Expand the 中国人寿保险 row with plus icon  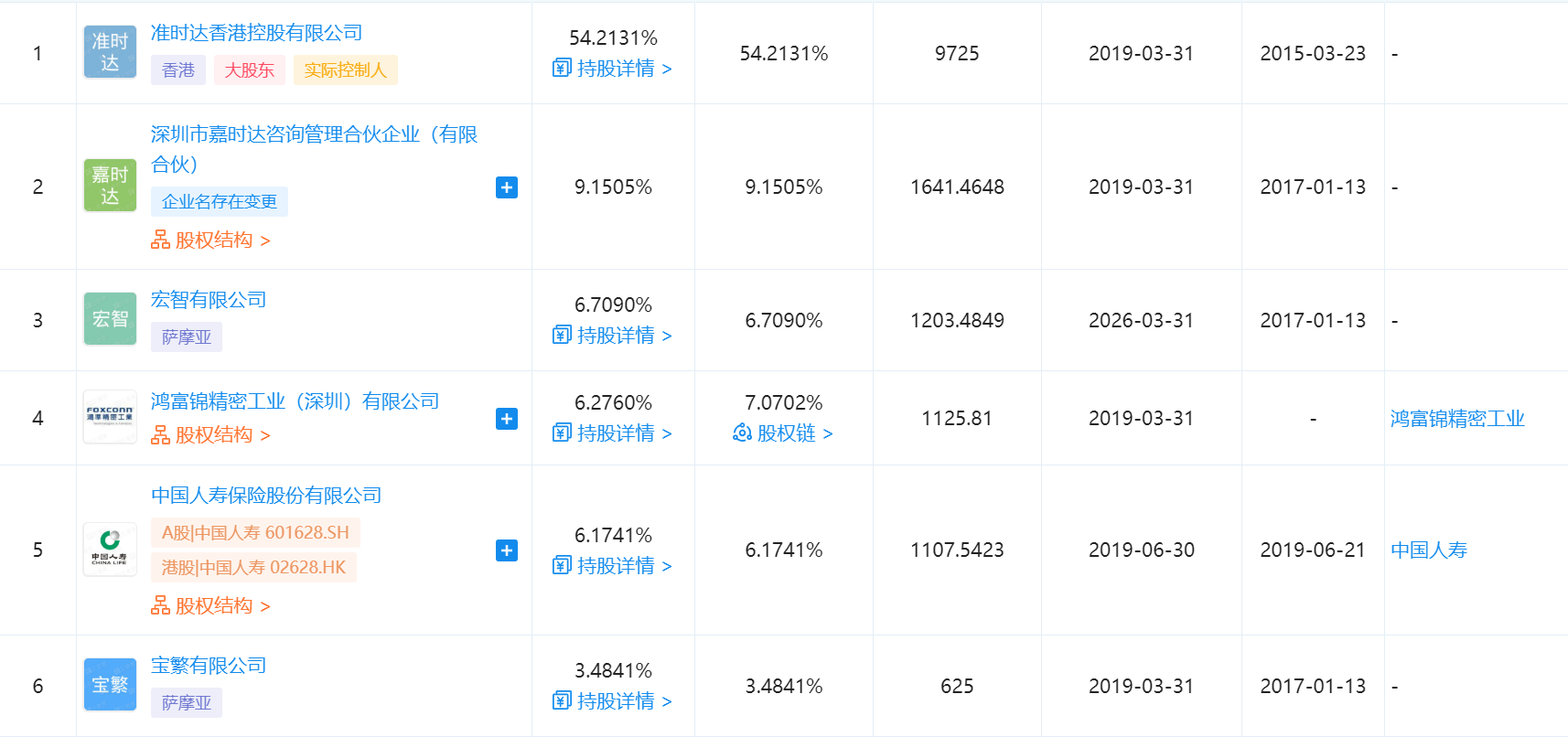pyautogui.click(x=507, y=550)
